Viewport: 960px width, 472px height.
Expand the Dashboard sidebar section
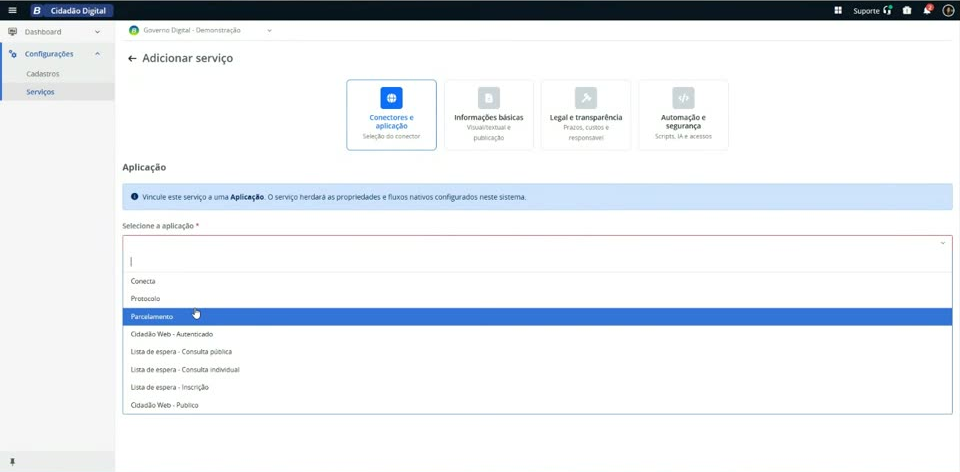tap(97, 32)
